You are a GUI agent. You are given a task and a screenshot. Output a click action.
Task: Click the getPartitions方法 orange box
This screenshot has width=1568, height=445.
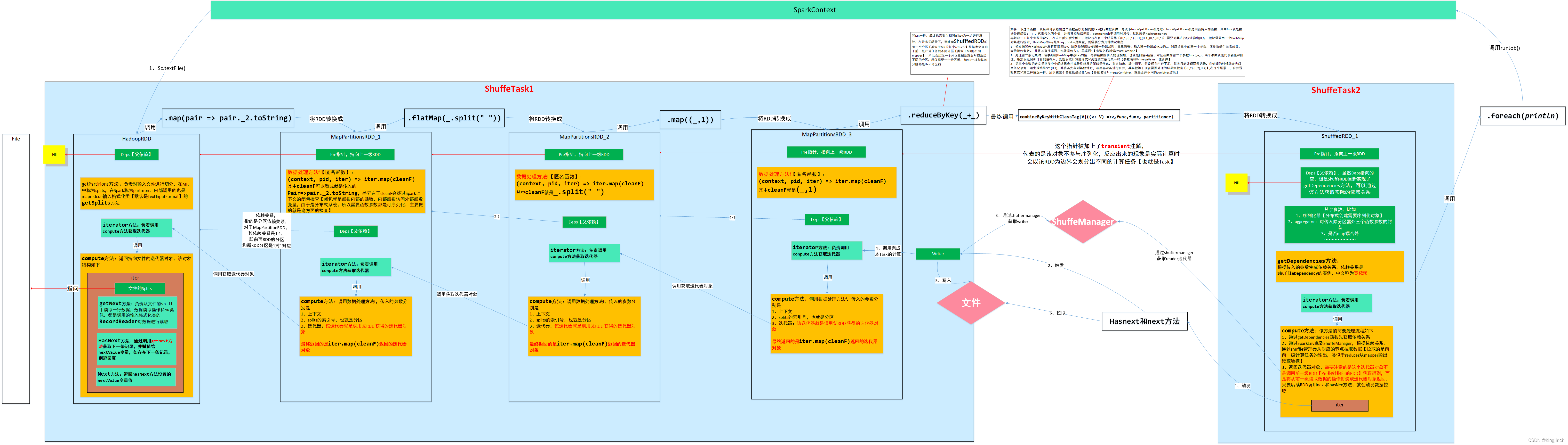136,193
